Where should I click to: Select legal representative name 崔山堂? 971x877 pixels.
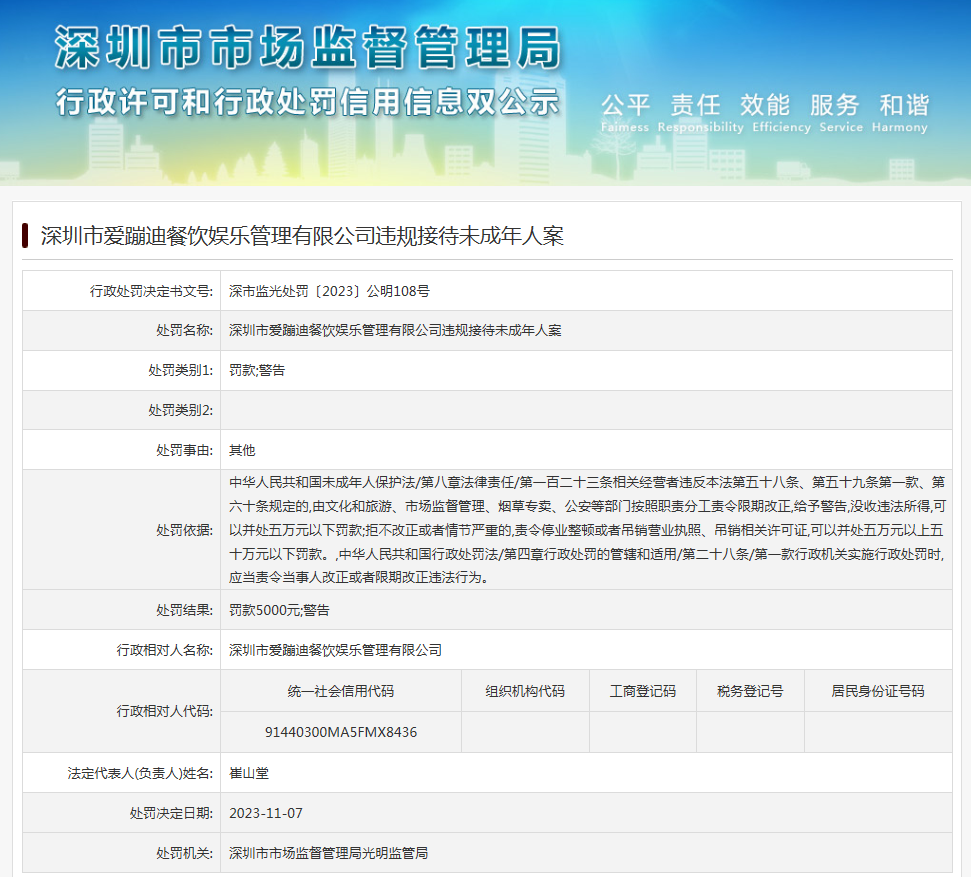click(249, 773)
